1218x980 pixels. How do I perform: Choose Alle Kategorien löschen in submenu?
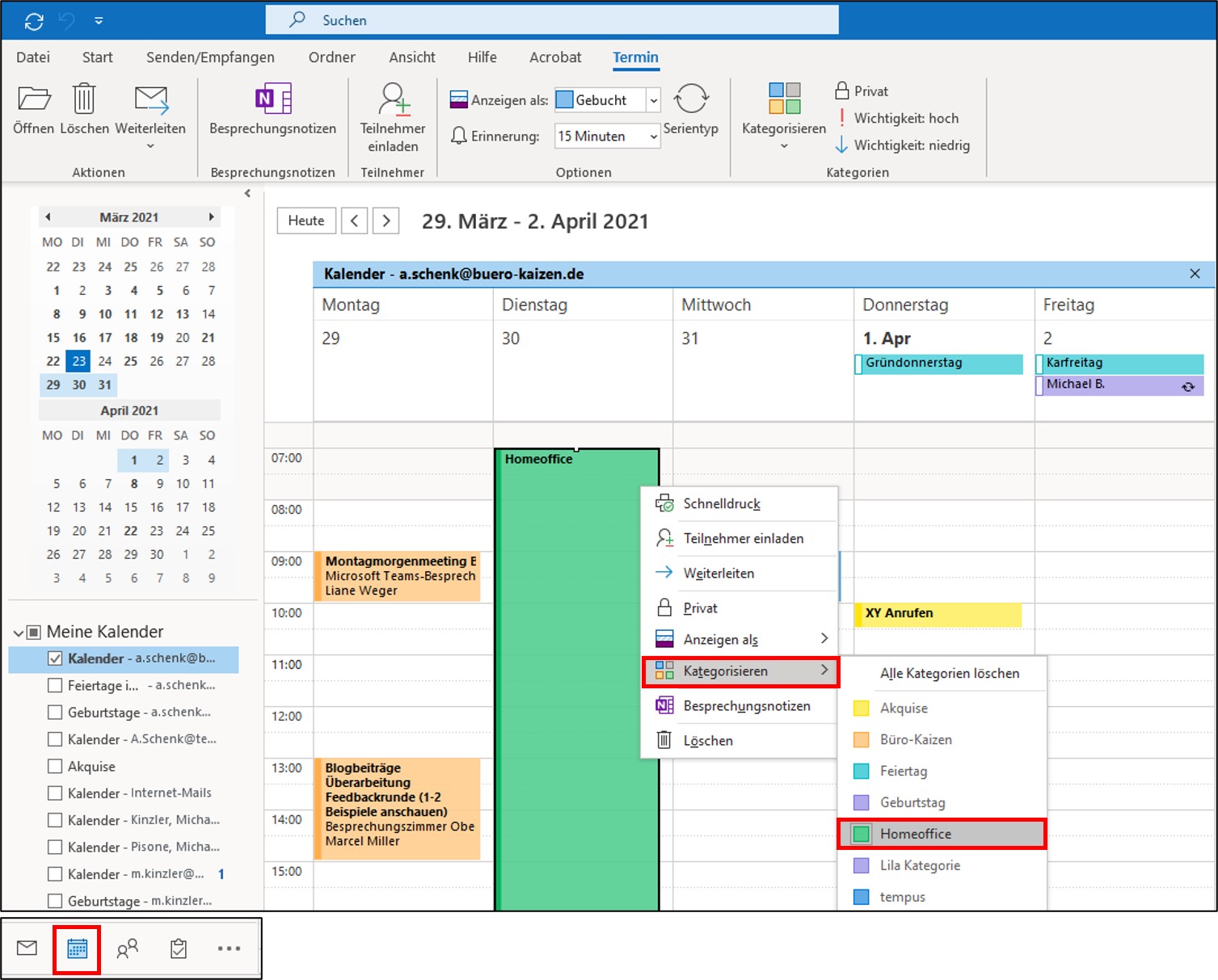point(949,674)
